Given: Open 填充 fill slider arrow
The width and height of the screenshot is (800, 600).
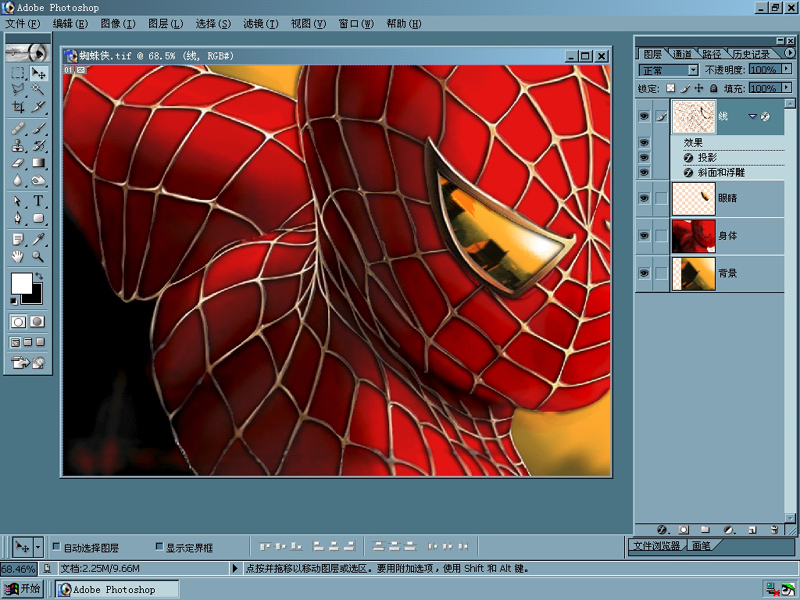Looking at the screenshot, I should [x=787, y=88].
